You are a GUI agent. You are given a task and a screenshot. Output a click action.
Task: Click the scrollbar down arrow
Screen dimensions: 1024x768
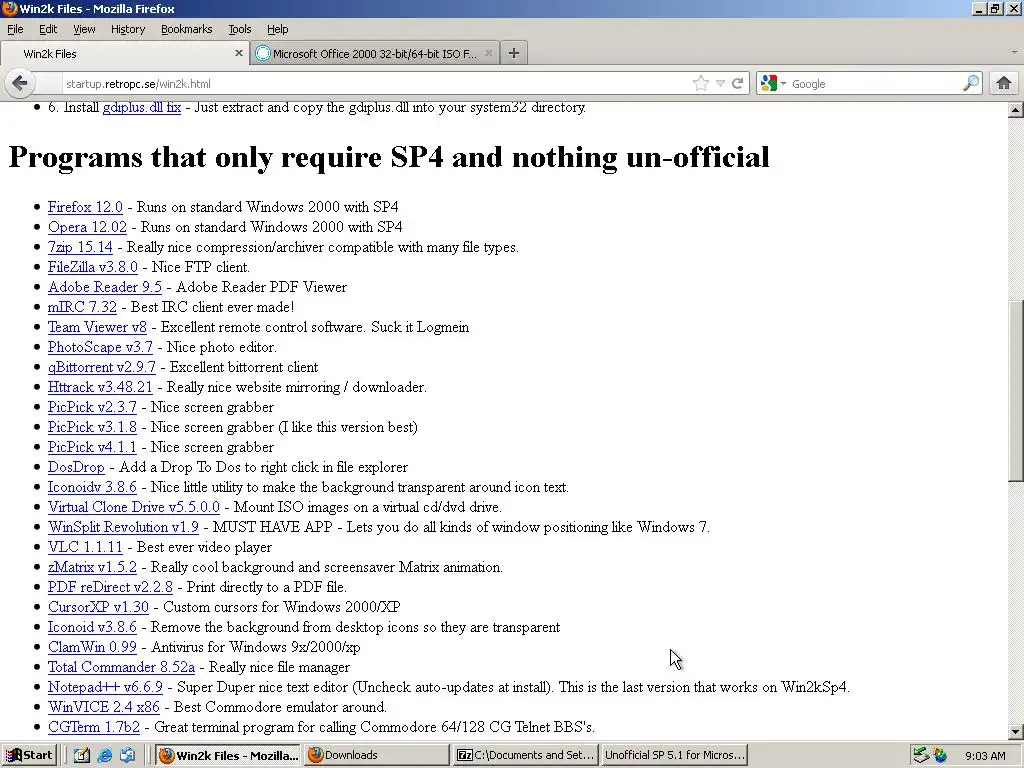click(1016, 731)
